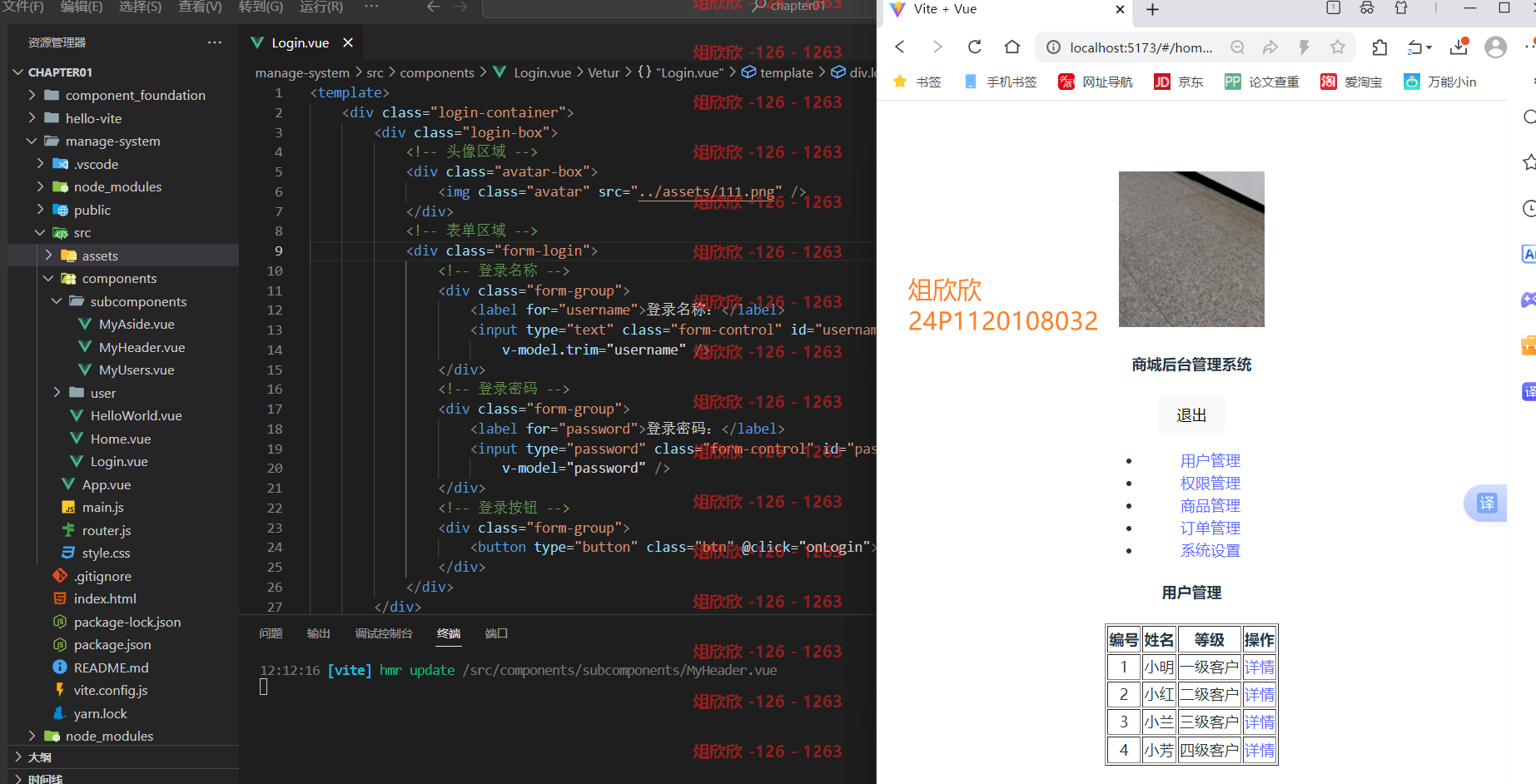This screenshot has height=784, width=1536.
Task: Click the 退出 logout button
Action: coord(1191,415)
